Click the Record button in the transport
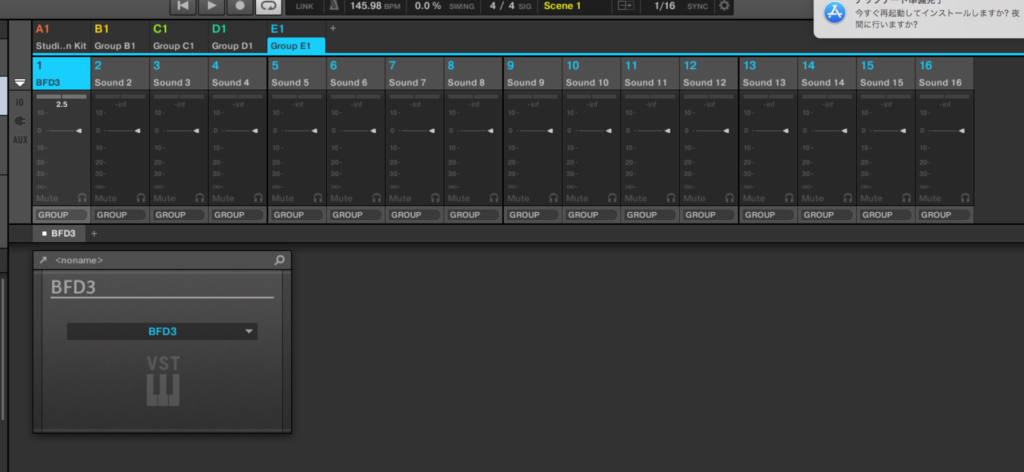This screenshot has width=1024, height=472. [x=240, y=6]
